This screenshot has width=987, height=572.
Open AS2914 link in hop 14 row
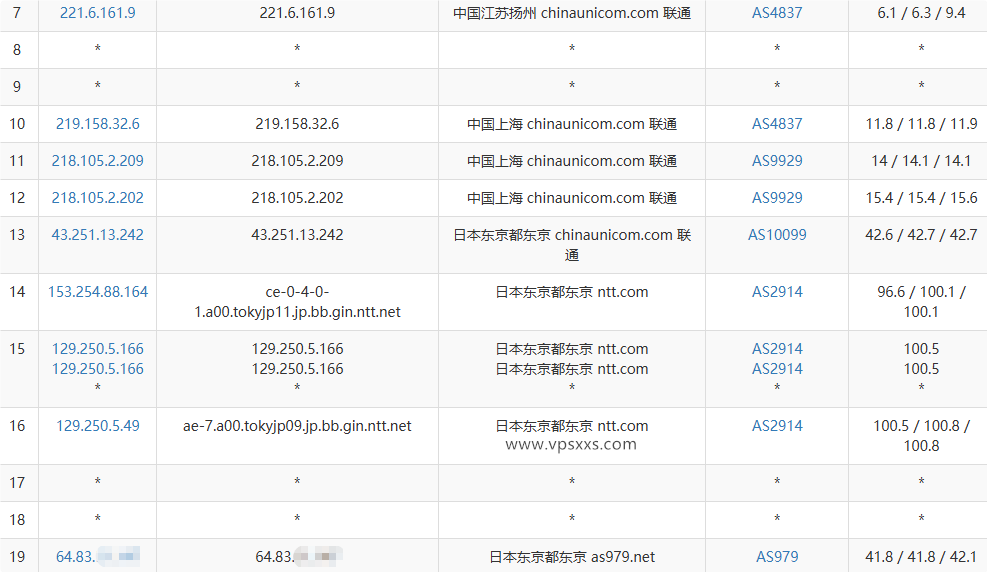777,292
